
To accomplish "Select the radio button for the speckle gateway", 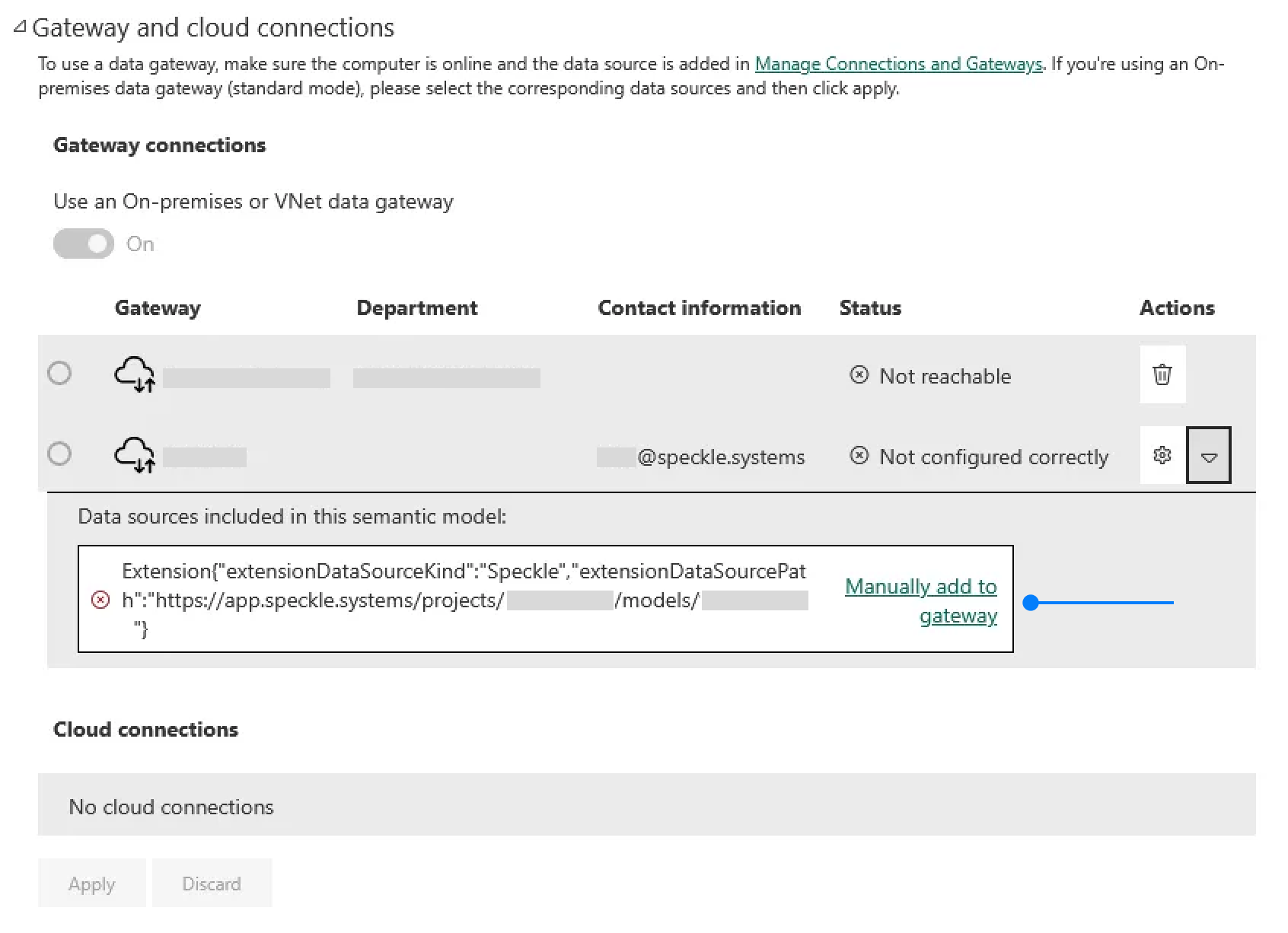I will [x=60, y=454].
